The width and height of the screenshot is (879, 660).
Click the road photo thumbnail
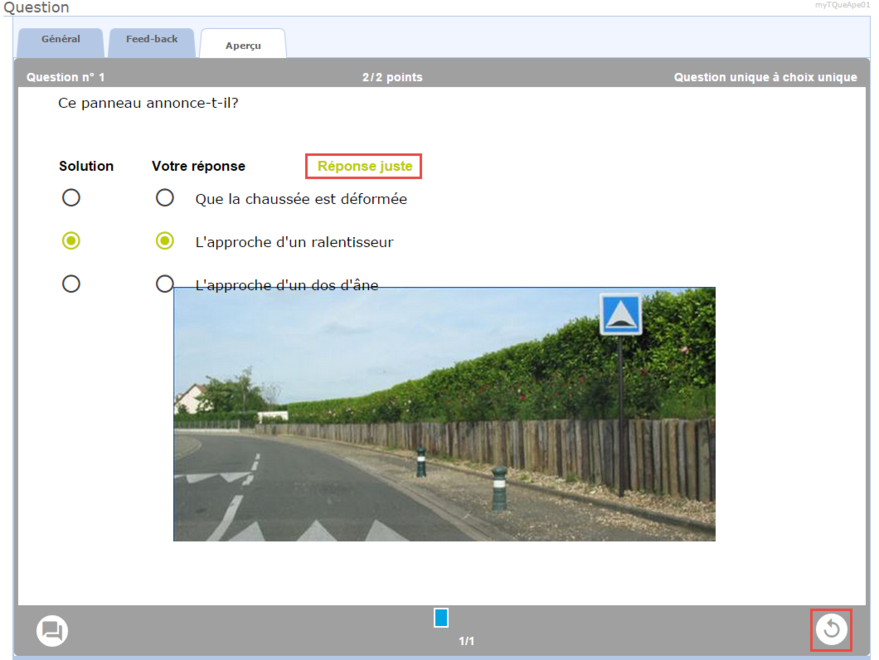(x=444, y=430)
